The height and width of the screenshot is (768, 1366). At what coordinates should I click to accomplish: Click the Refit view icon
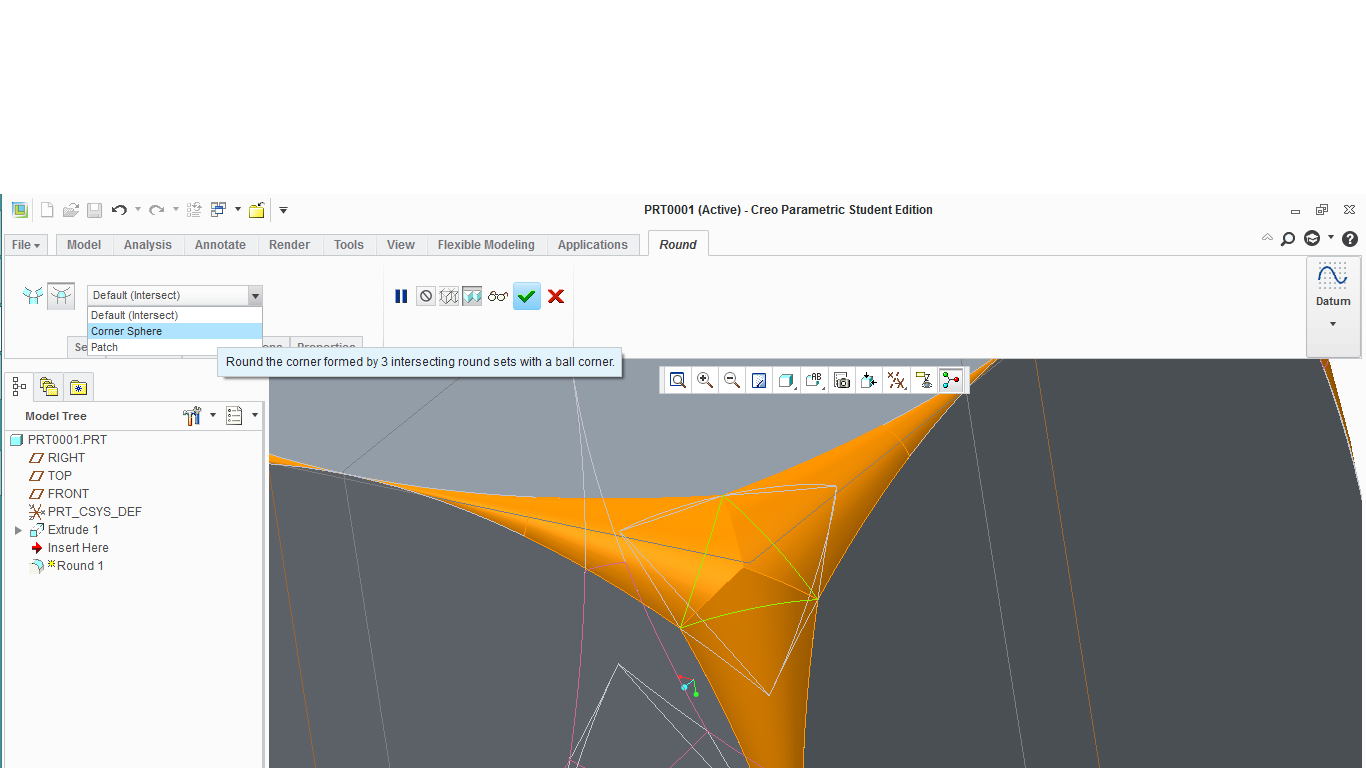678,380
